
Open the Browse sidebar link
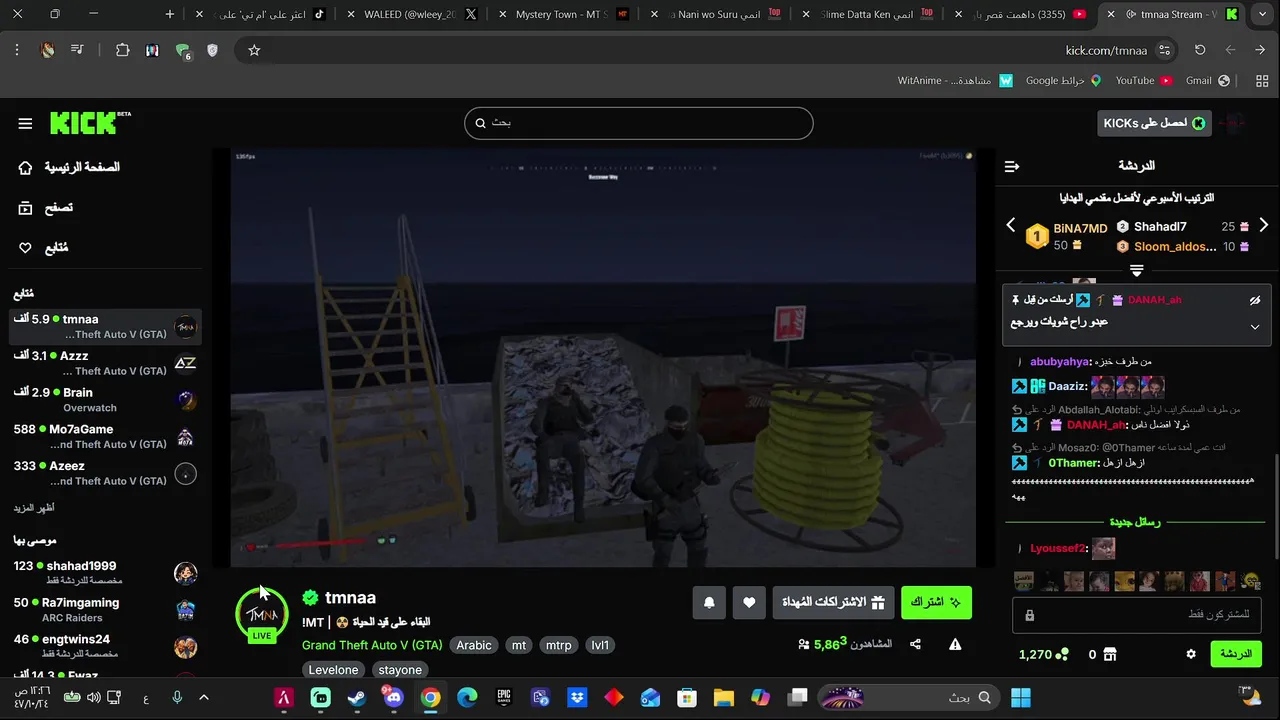click(46, 207)
